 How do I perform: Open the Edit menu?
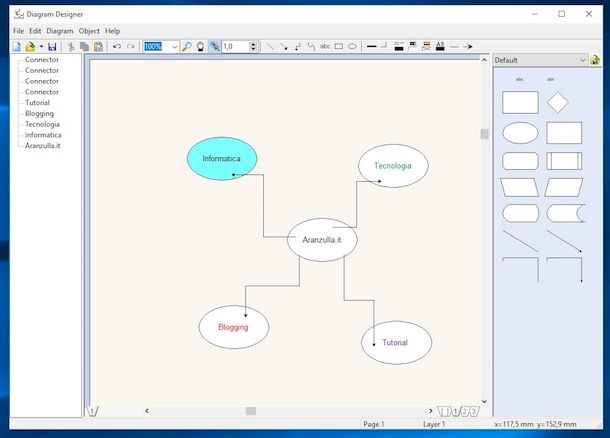pyautogui.click(x=35, y=31)
